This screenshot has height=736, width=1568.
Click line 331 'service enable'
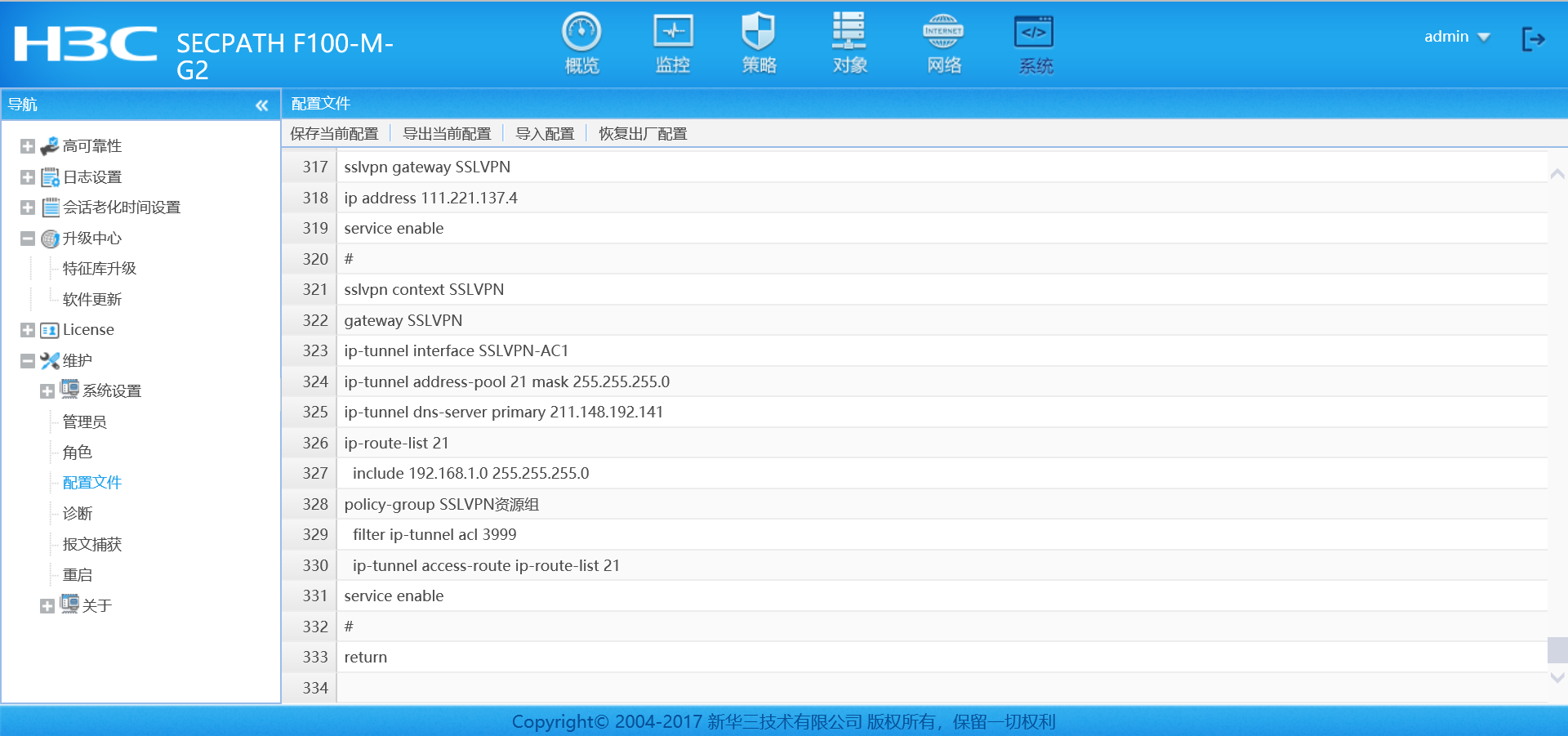(394, 595)
